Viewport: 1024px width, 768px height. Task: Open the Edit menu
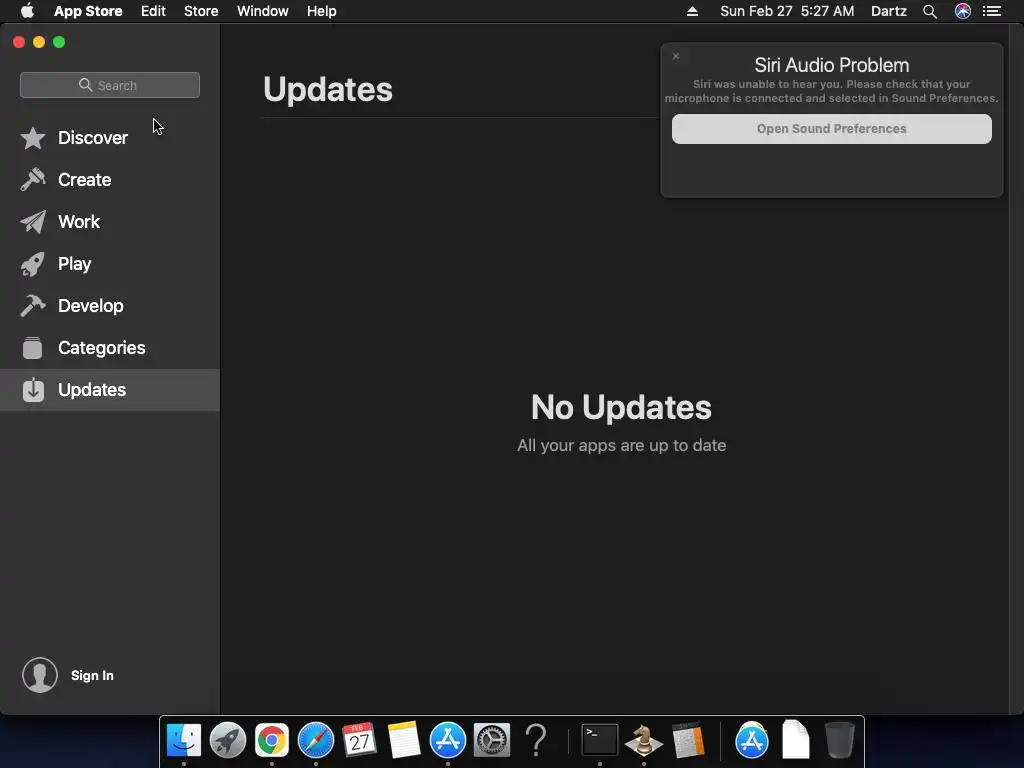pyautogui.click(x=153, y=11)
